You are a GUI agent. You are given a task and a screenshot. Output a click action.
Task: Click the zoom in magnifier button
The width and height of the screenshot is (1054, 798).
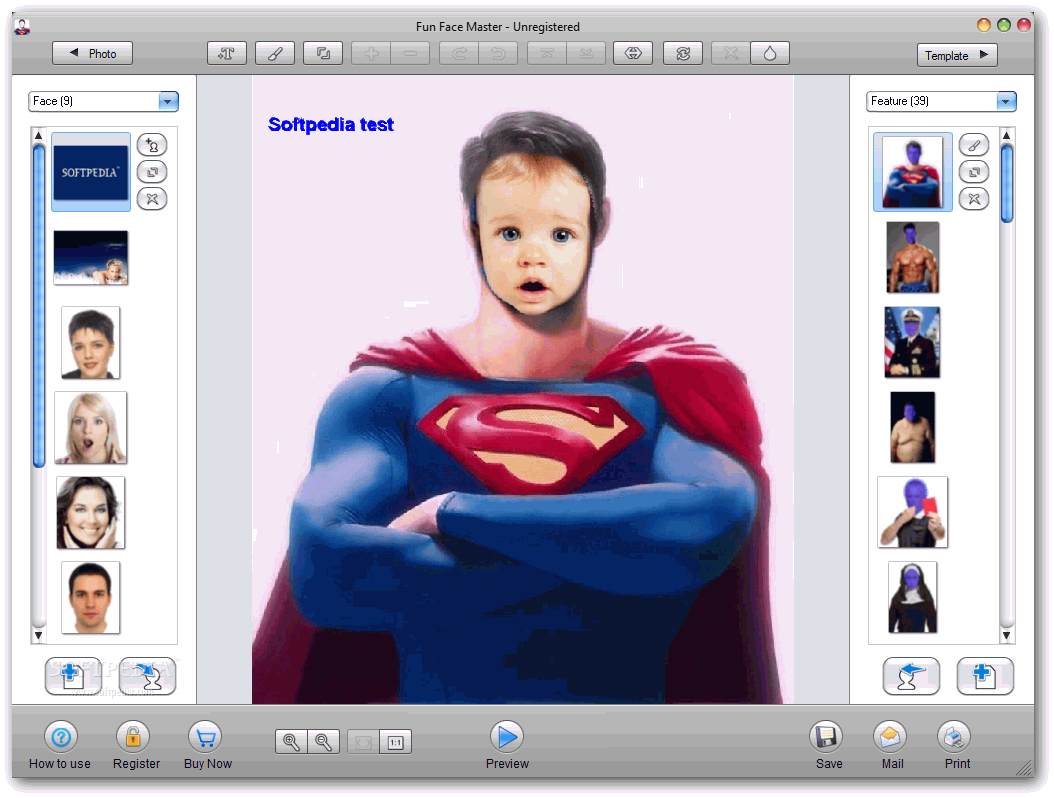pyautogui.click(x=291, y=742)
